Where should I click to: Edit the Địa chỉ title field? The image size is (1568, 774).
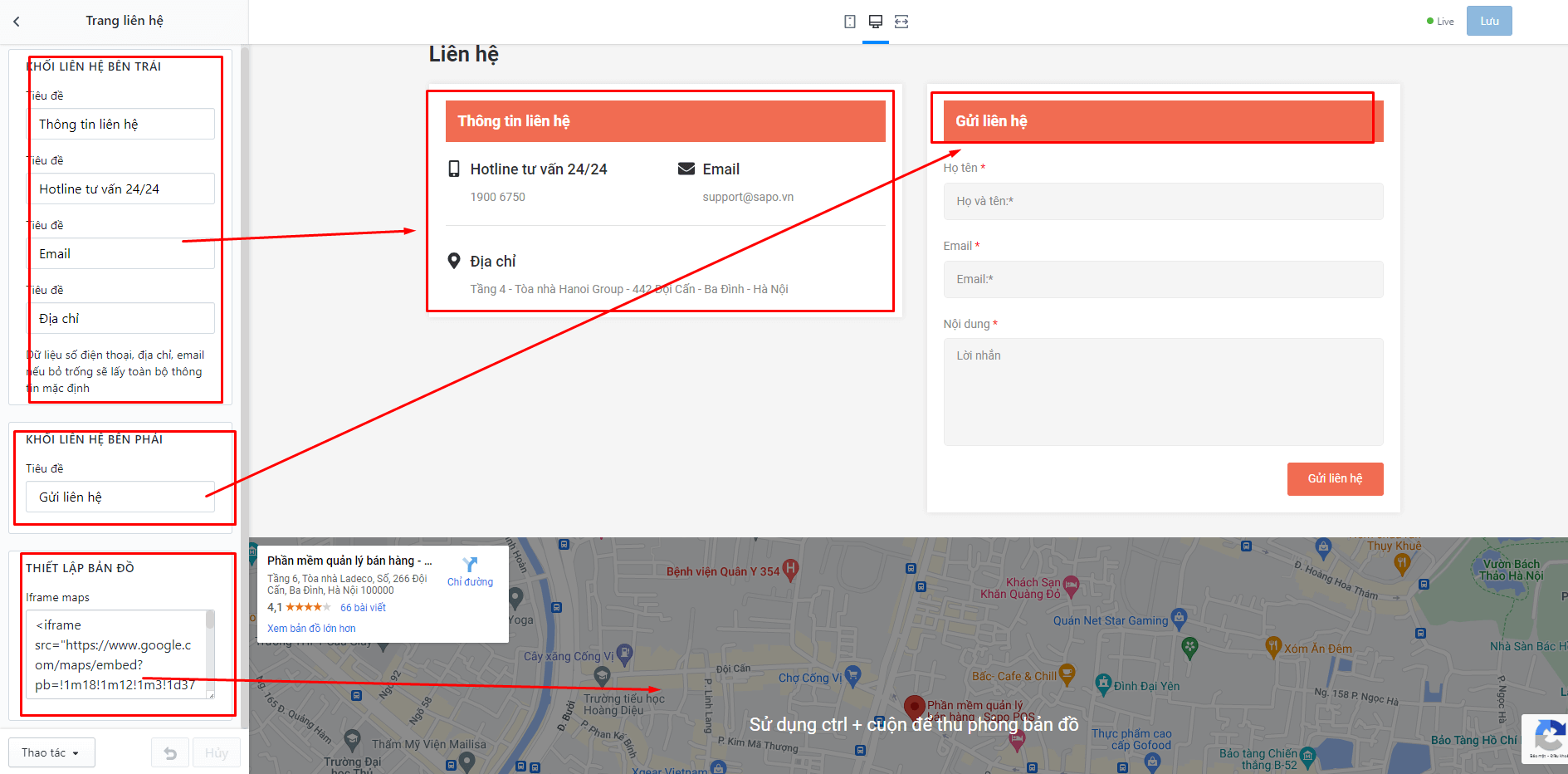[x=120, y=318]
